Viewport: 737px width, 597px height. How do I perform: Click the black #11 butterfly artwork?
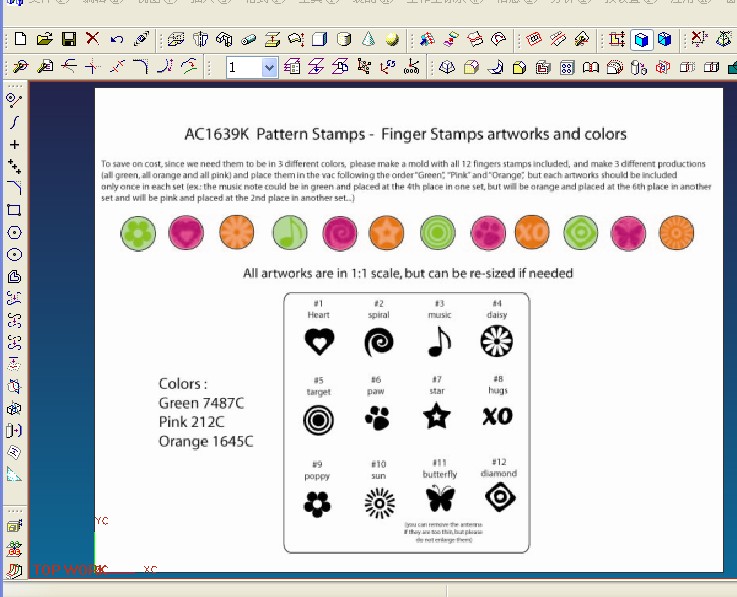[x=440, y=499]
